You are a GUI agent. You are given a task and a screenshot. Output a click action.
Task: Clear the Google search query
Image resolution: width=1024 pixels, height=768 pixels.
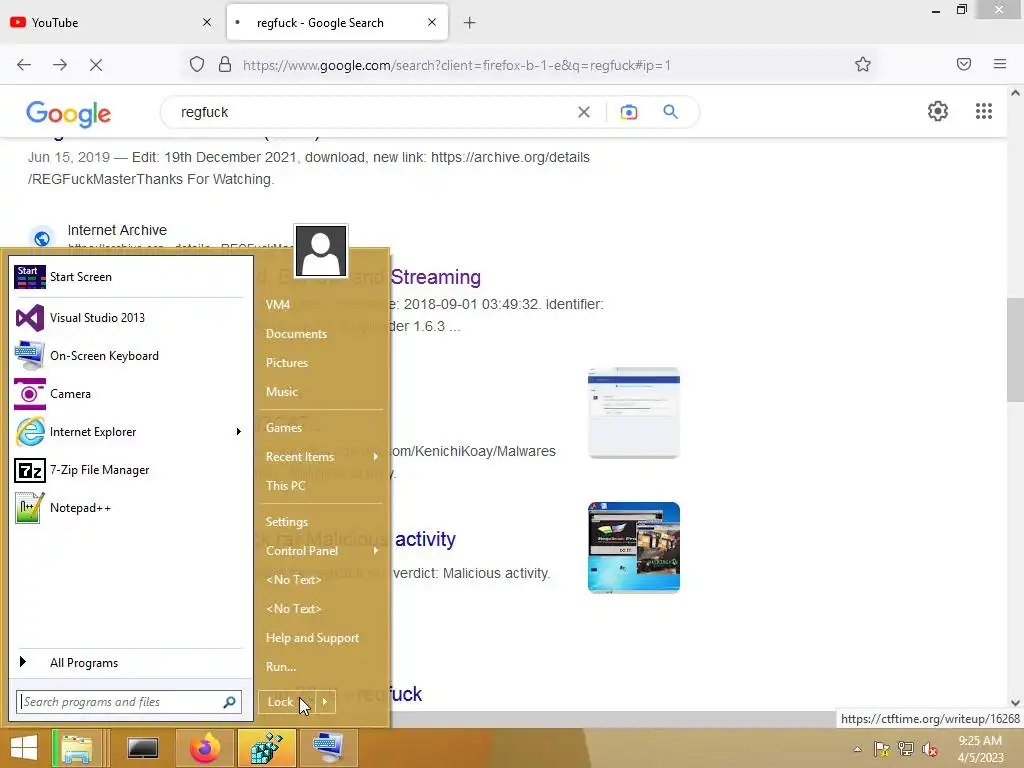(x=584, y=112)
